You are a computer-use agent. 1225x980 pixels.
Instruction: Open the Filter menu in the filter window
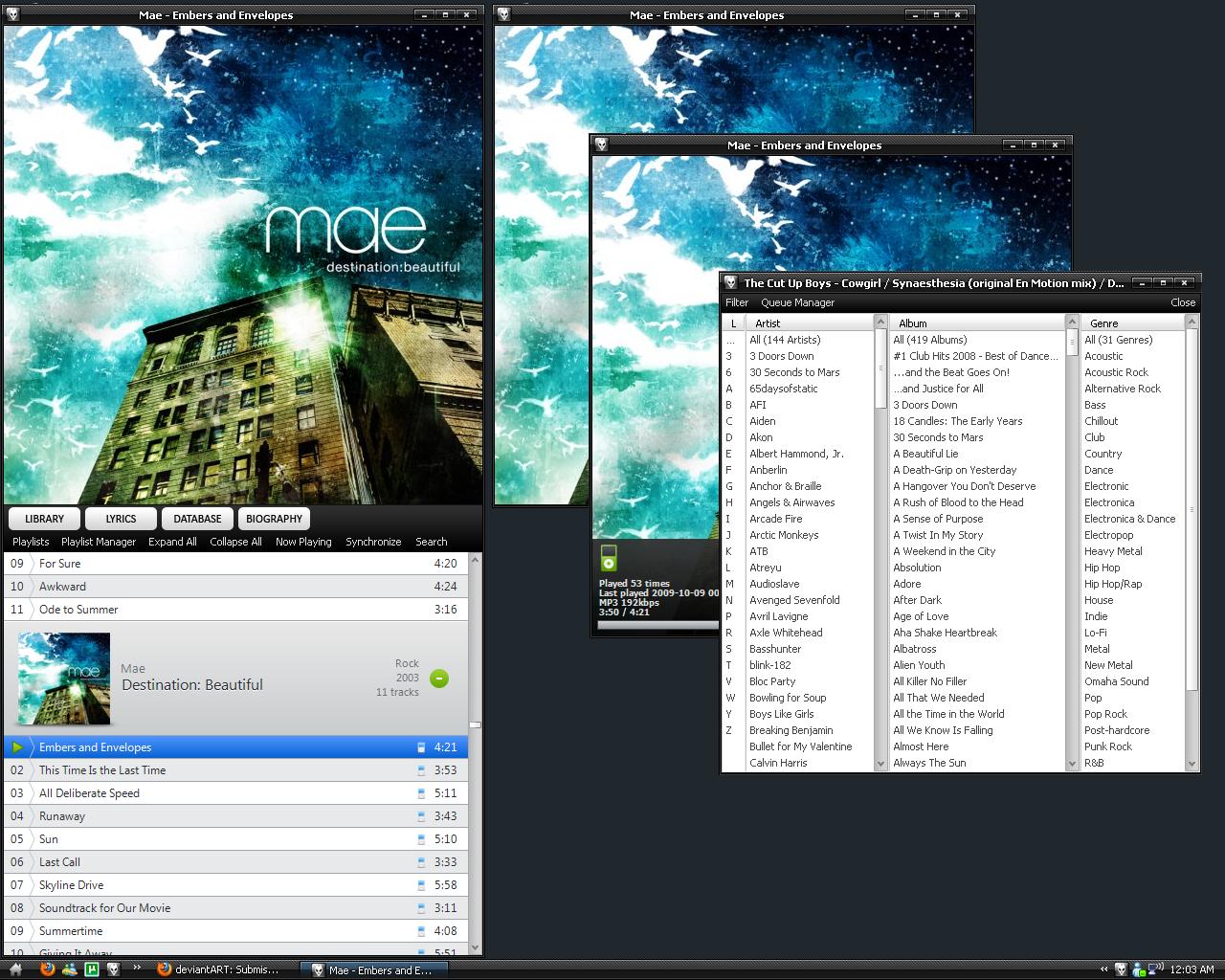(737, 302)
